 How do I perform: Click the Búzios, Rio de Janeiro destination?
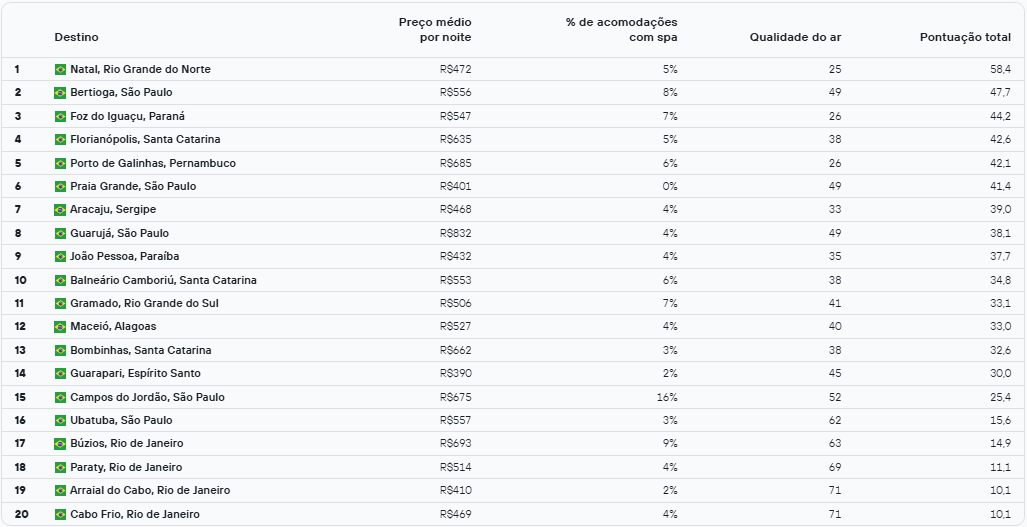(x=127, y=443)
